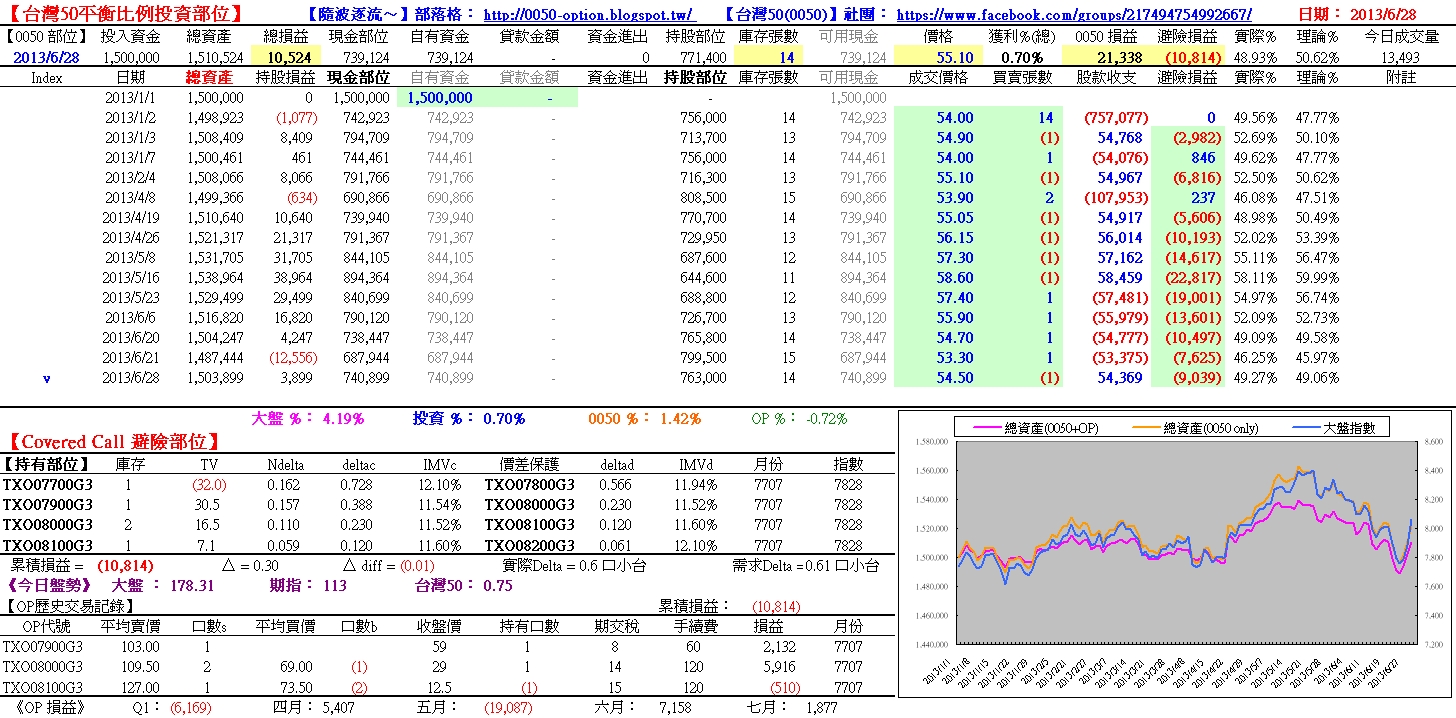The width and height of the screenshot is (1456, 718).
Task: Click the hedge gain value 846
Action: click(x=1204, y=158)
